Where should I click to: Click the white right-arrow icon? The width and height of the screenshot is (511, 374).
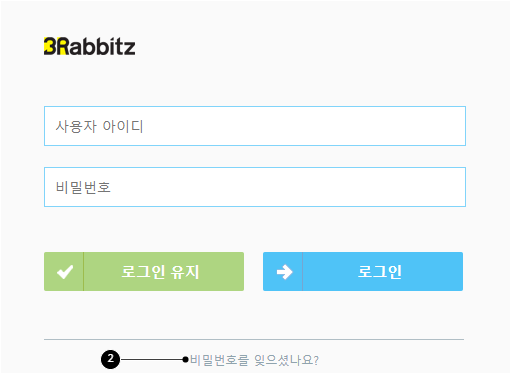coord(285,272)
